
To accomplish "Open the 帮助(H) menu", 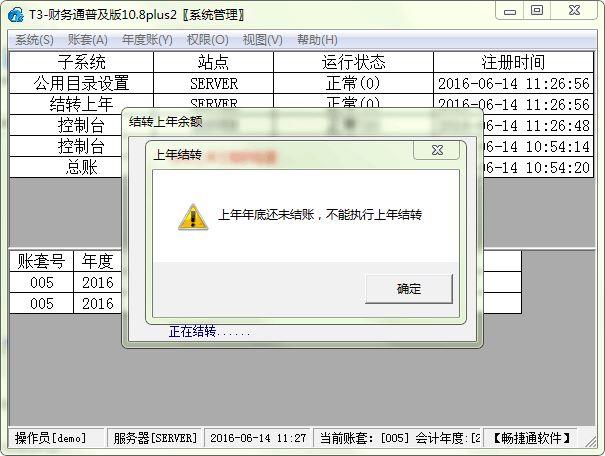I will (317, 40).
